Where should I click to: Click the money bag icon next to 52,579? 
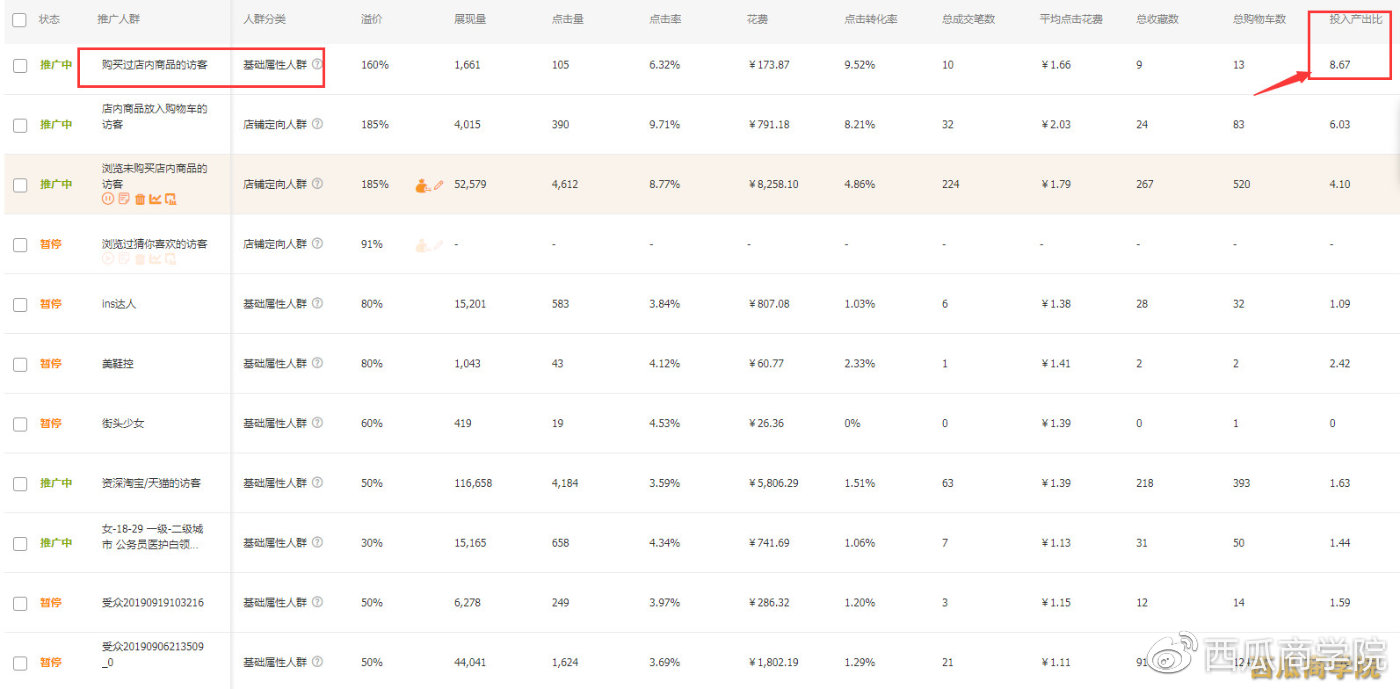pyautogui.click(x=423, y=184)
